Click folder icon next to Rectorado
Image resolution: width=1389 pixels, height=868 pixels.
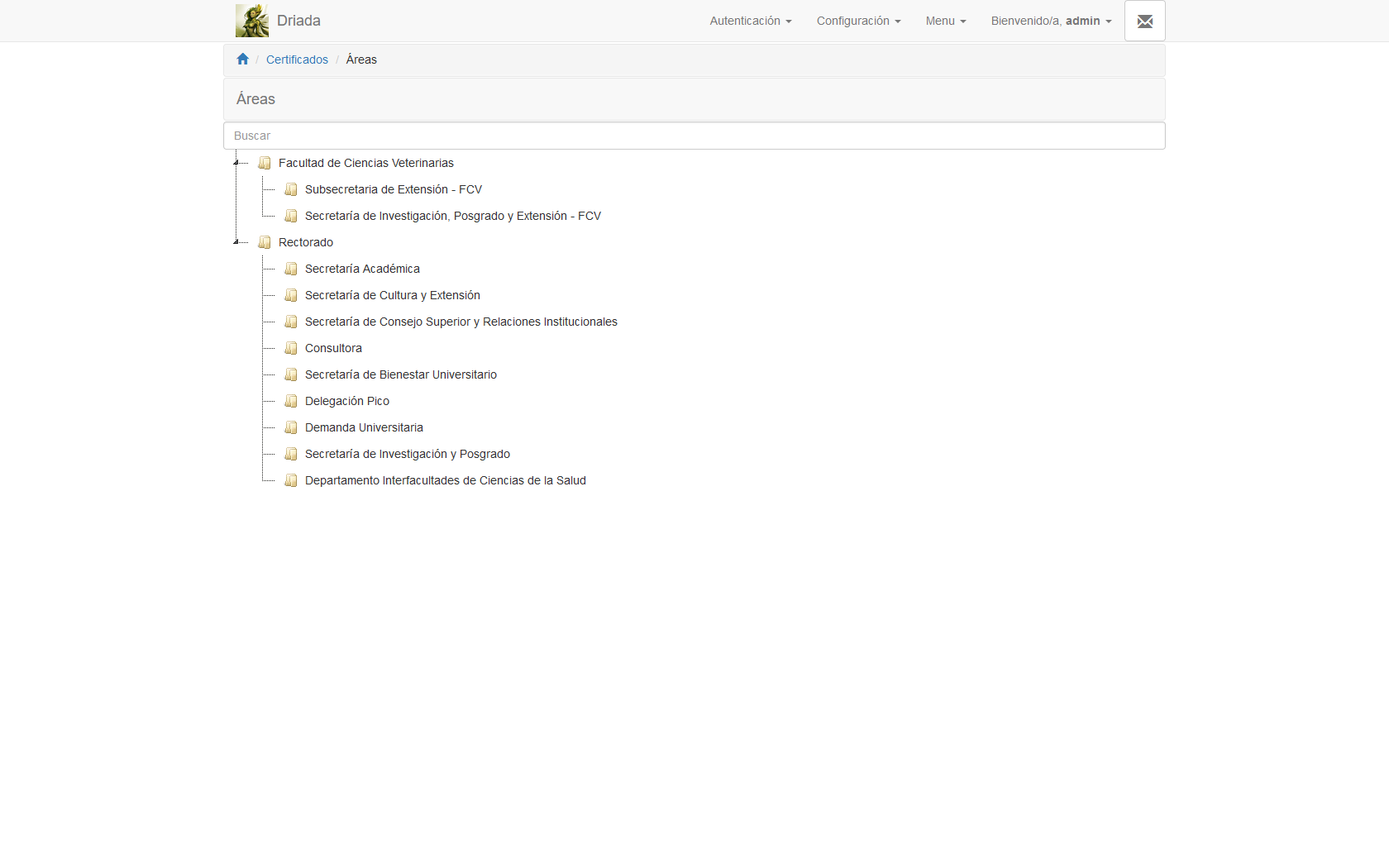pyautogui.click(x=265, y=243)
